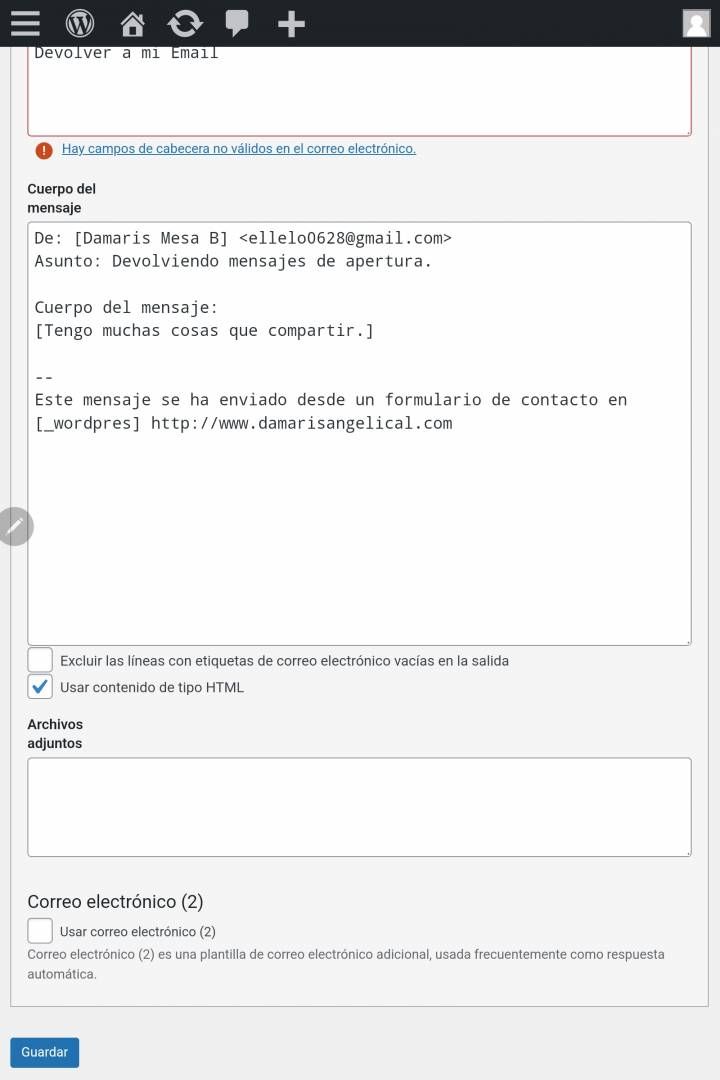Focus the Cuerpo del mensaje text area
720x1080 pixels.
[x=359, y=434]
